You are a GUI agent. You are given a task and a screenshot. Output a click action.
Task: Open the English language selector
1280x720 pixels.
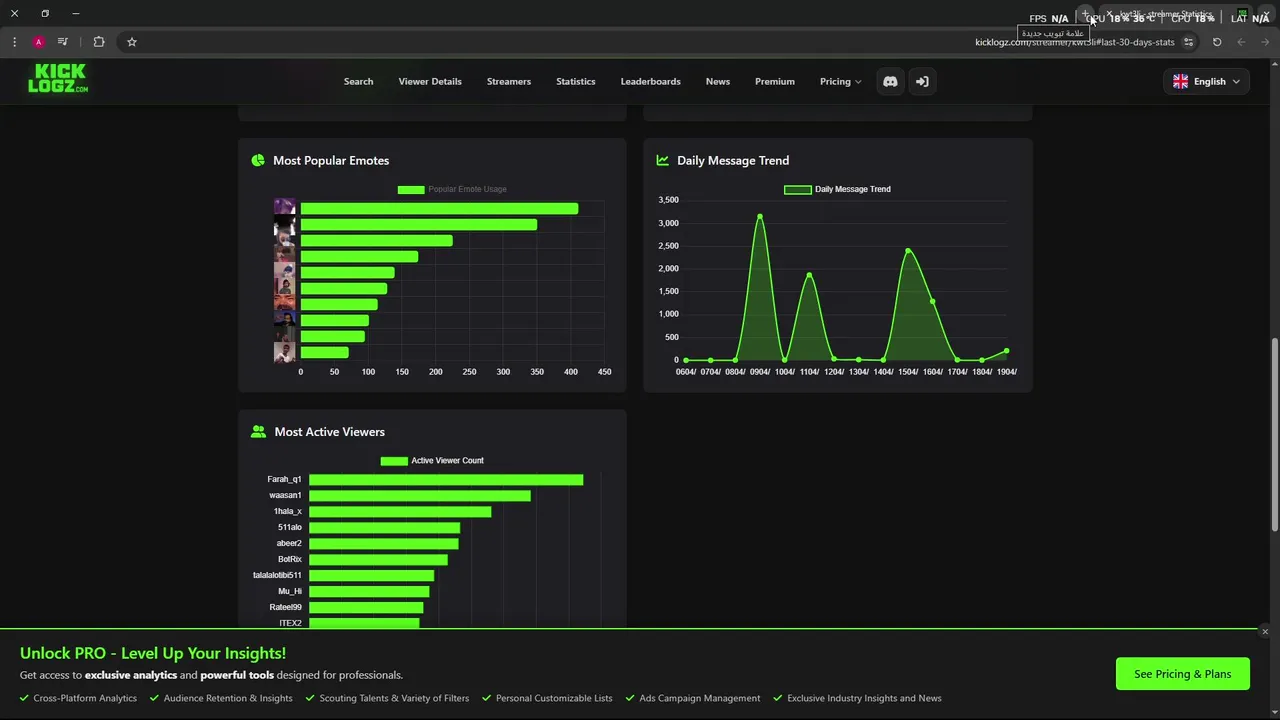point(1206,82)
